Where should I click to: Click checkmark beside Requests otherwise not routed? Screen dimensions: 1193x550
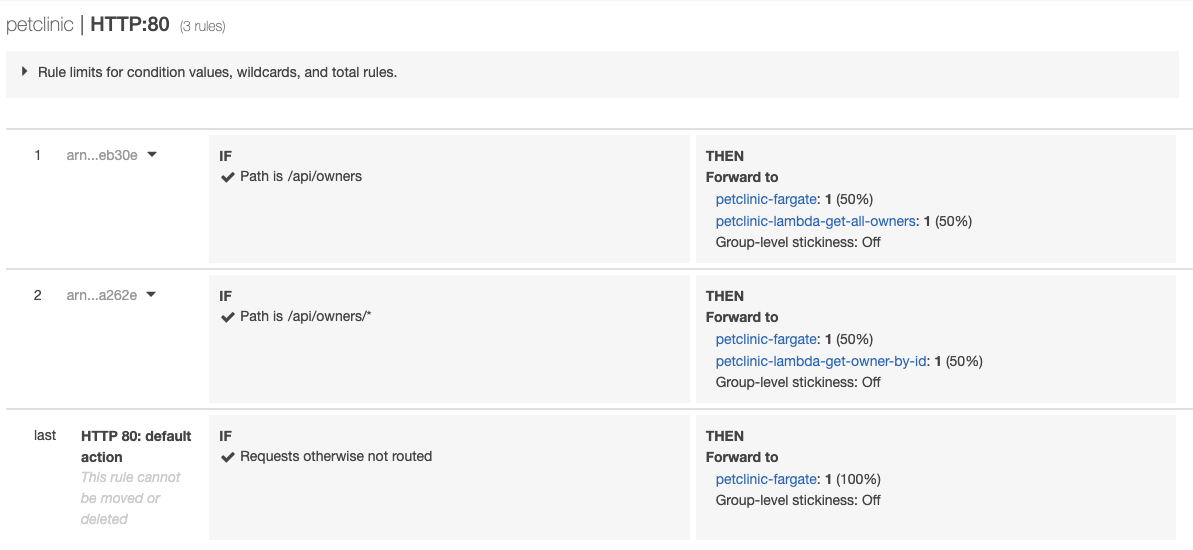click(227, 457)
